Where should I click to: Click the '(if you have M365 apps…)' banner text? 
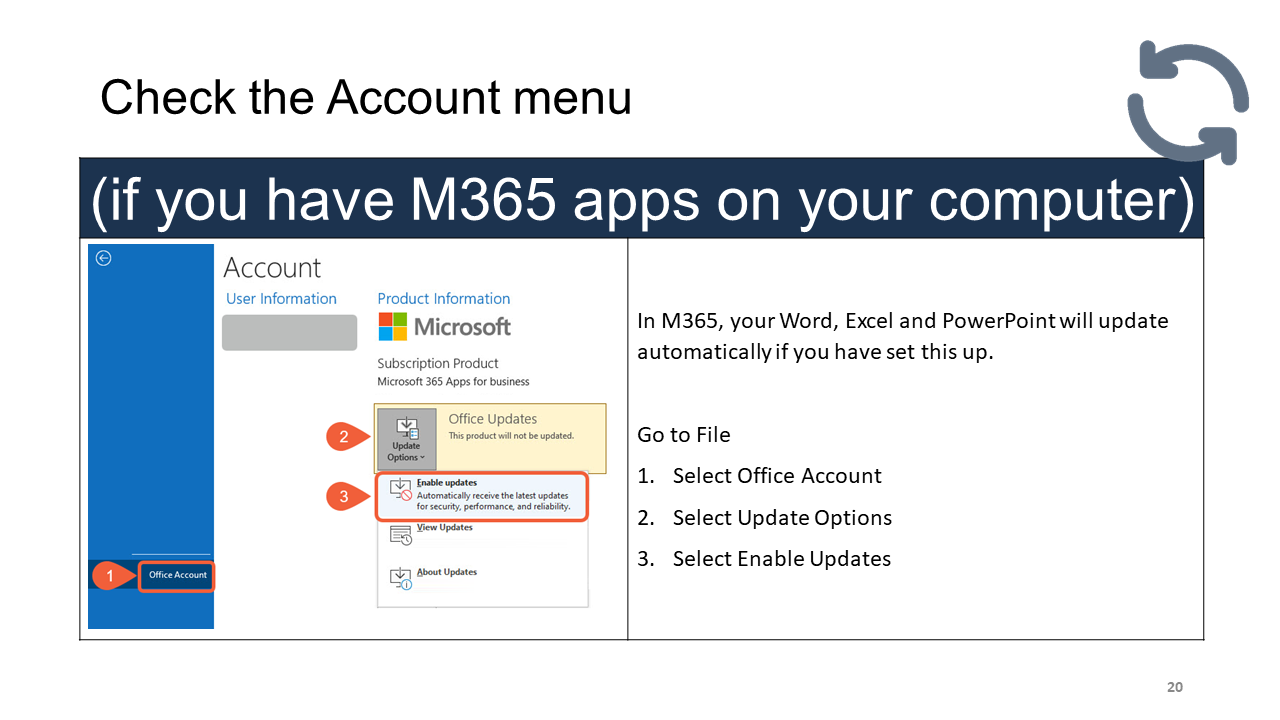(x=642, y=198)
